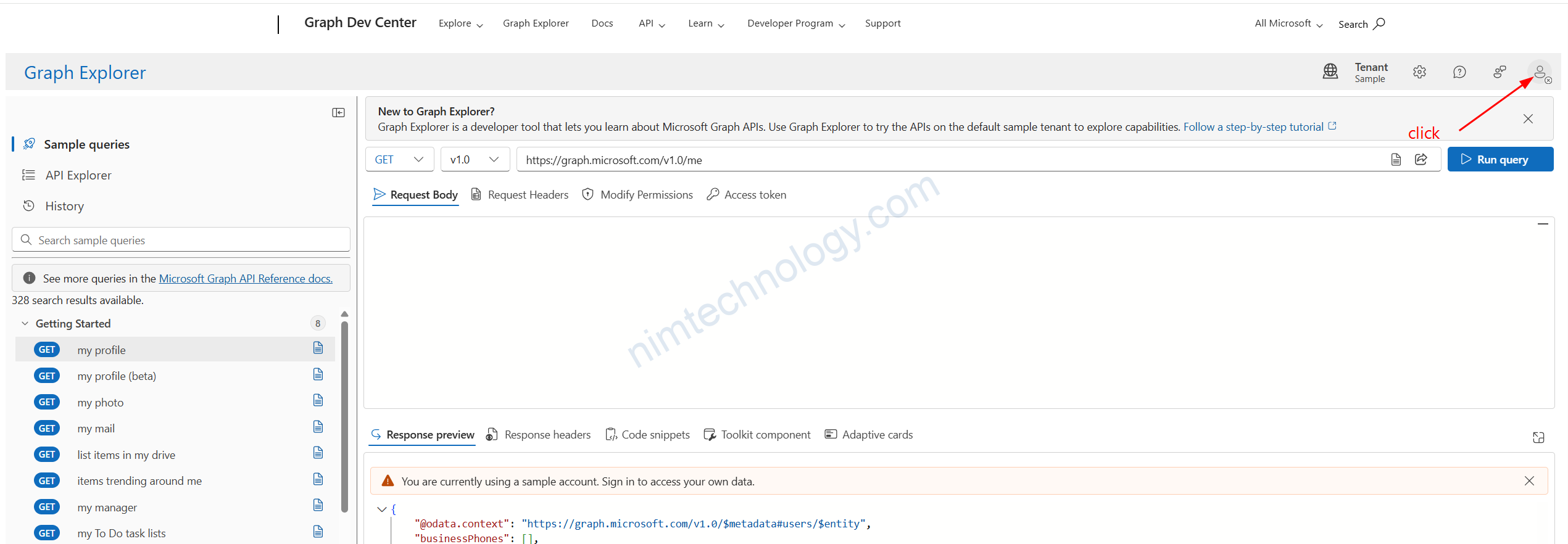Open the settings gear icon

point(1419,72)
